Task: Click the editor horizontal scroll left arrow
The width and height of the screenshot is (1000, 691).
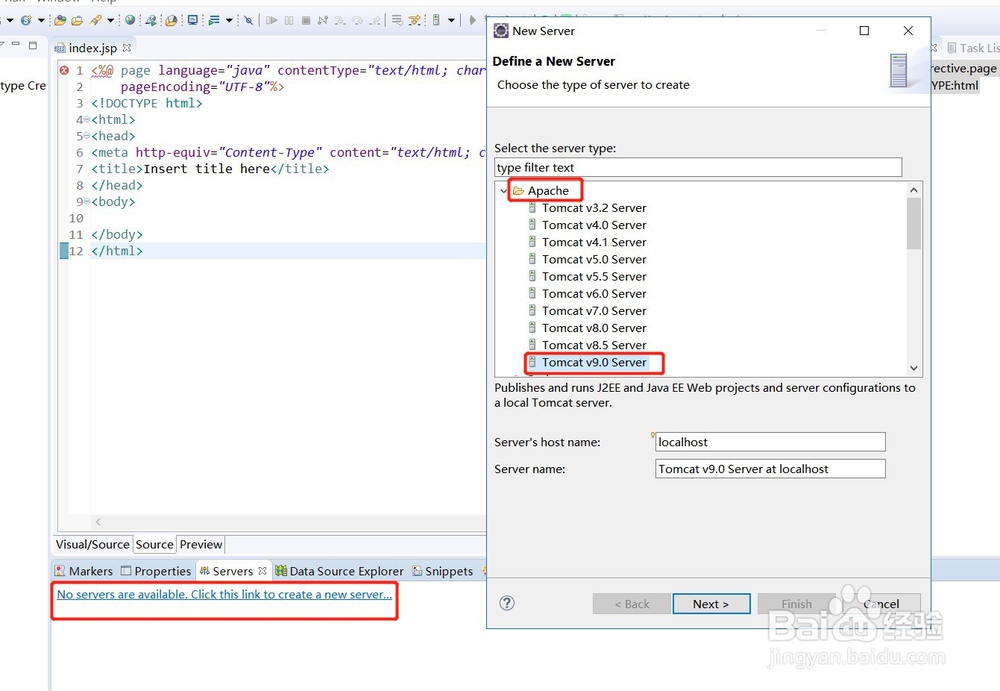Action: click(98, 522)
